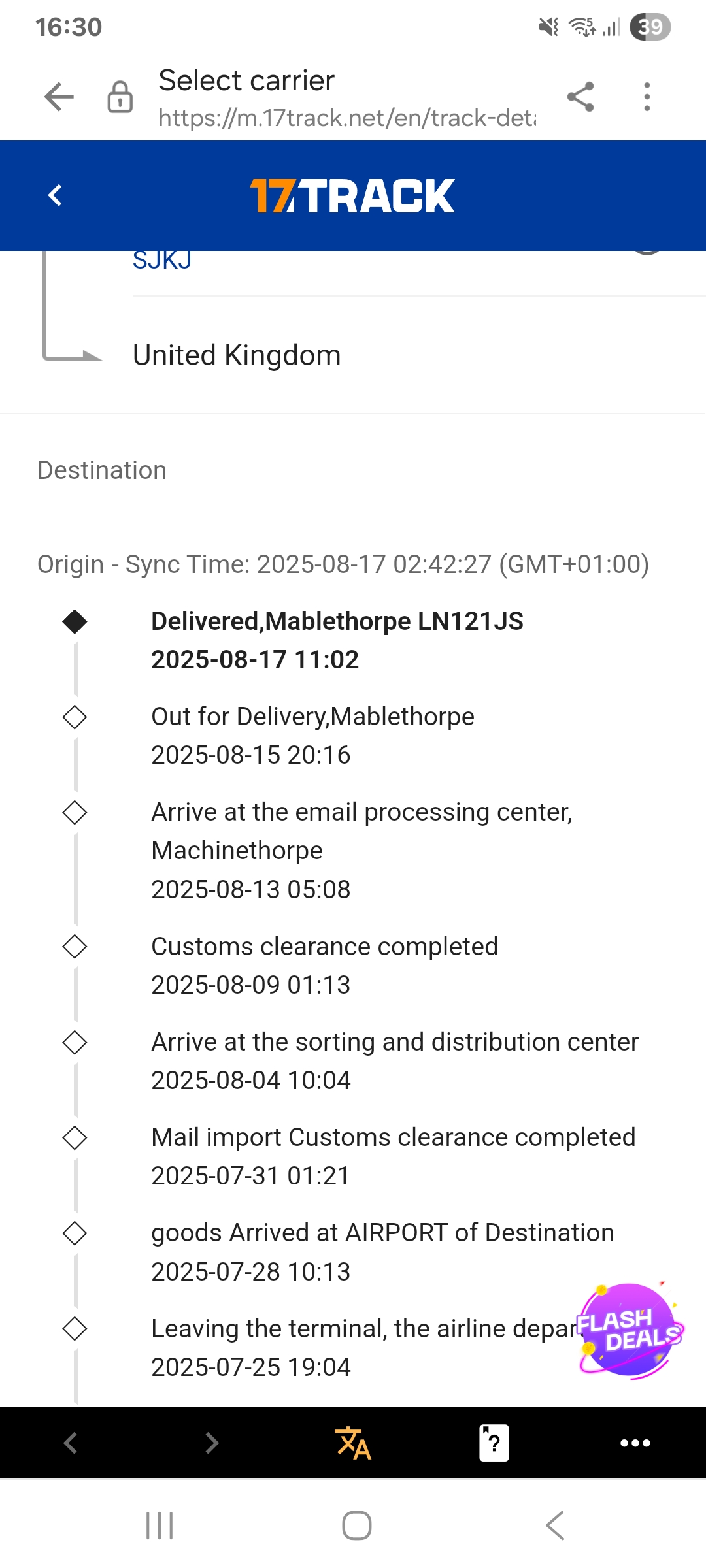Select the Delivered Mablethorpe timeline marker
706x1568 pixels.
tap(75, 621)
